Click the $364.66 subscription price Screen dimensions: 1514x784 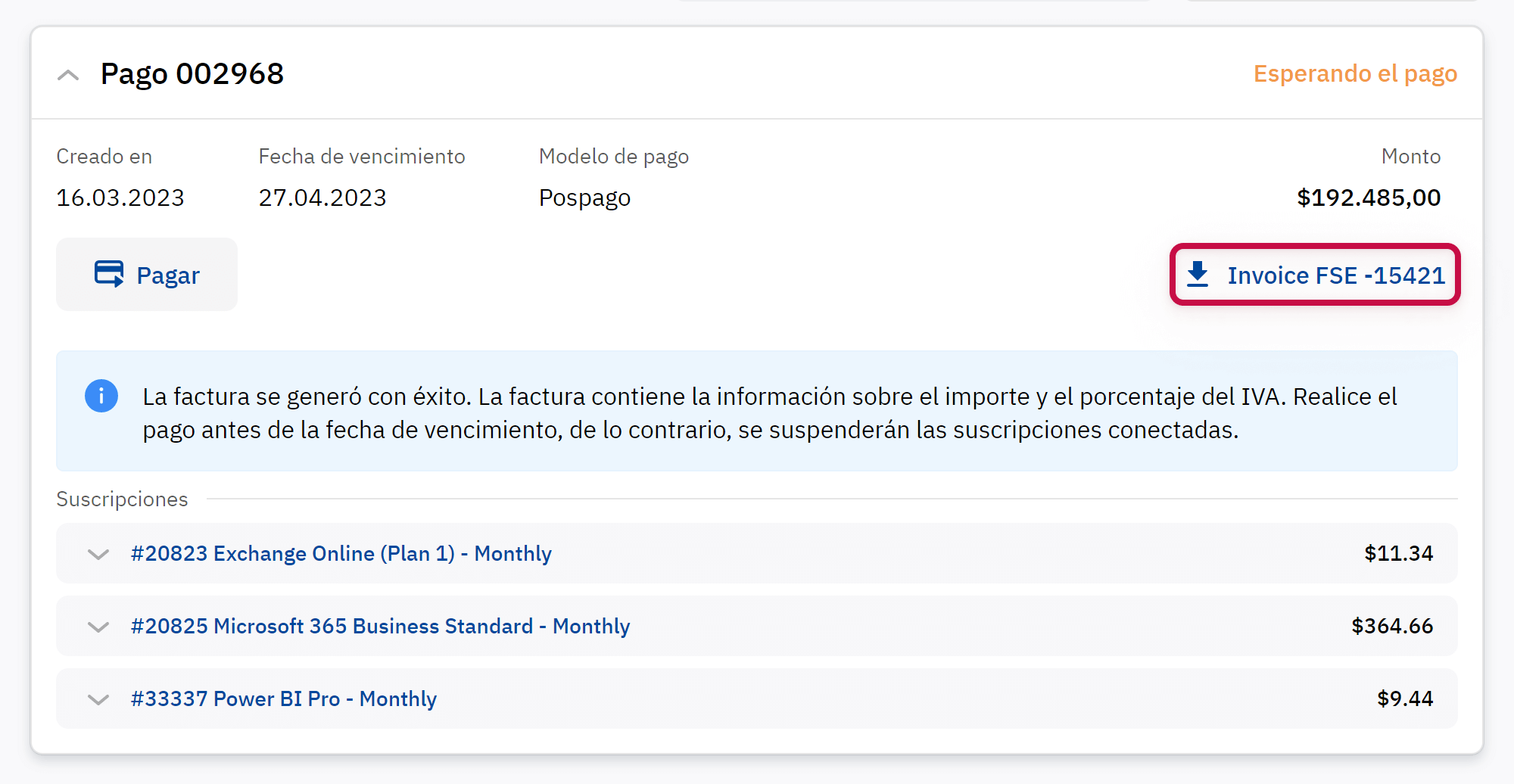1391,627
